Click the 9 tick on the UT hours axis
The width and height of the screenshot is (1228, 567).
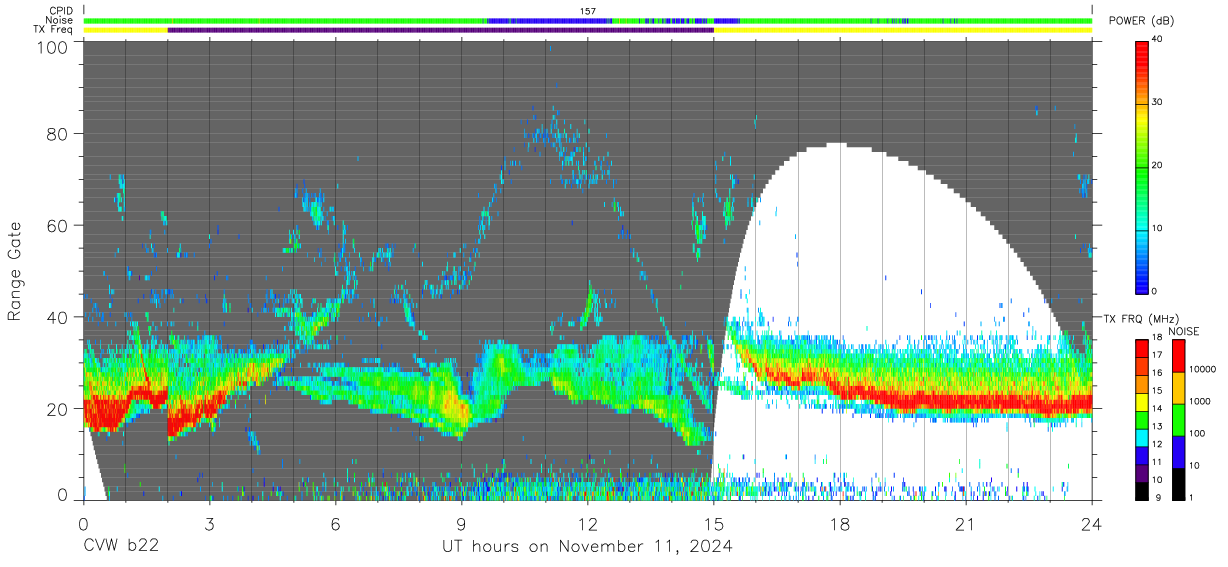[x=461, y=524]
